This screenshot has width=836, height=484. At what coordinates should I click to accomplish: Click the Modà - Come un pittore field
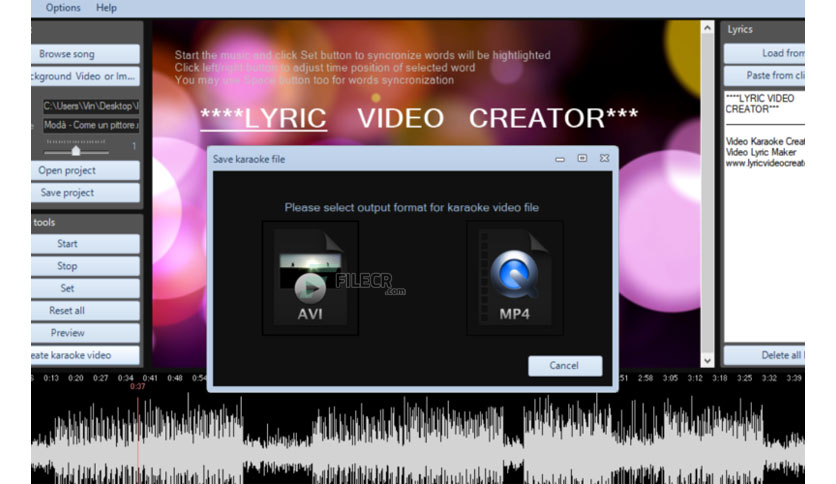pos(91,125)
